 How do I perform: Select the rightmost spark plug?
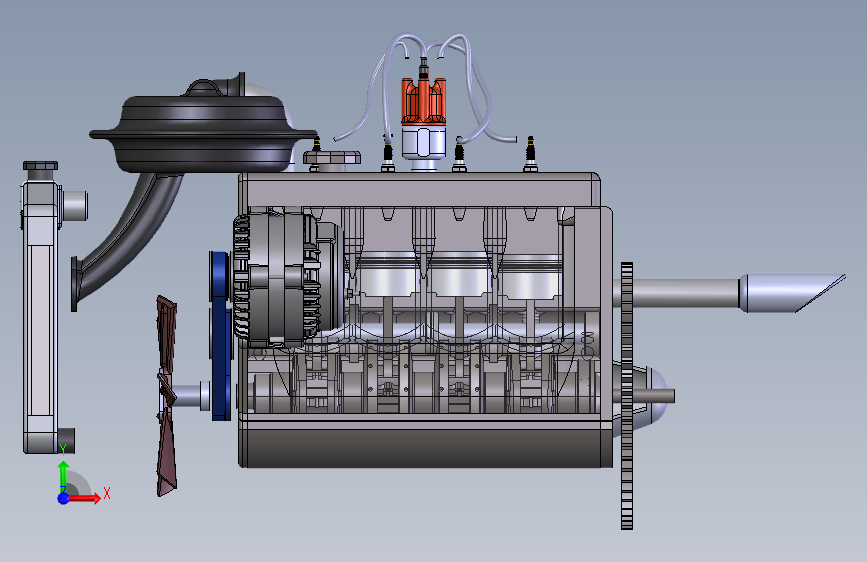pyautogui.click(x=530, y=154)
